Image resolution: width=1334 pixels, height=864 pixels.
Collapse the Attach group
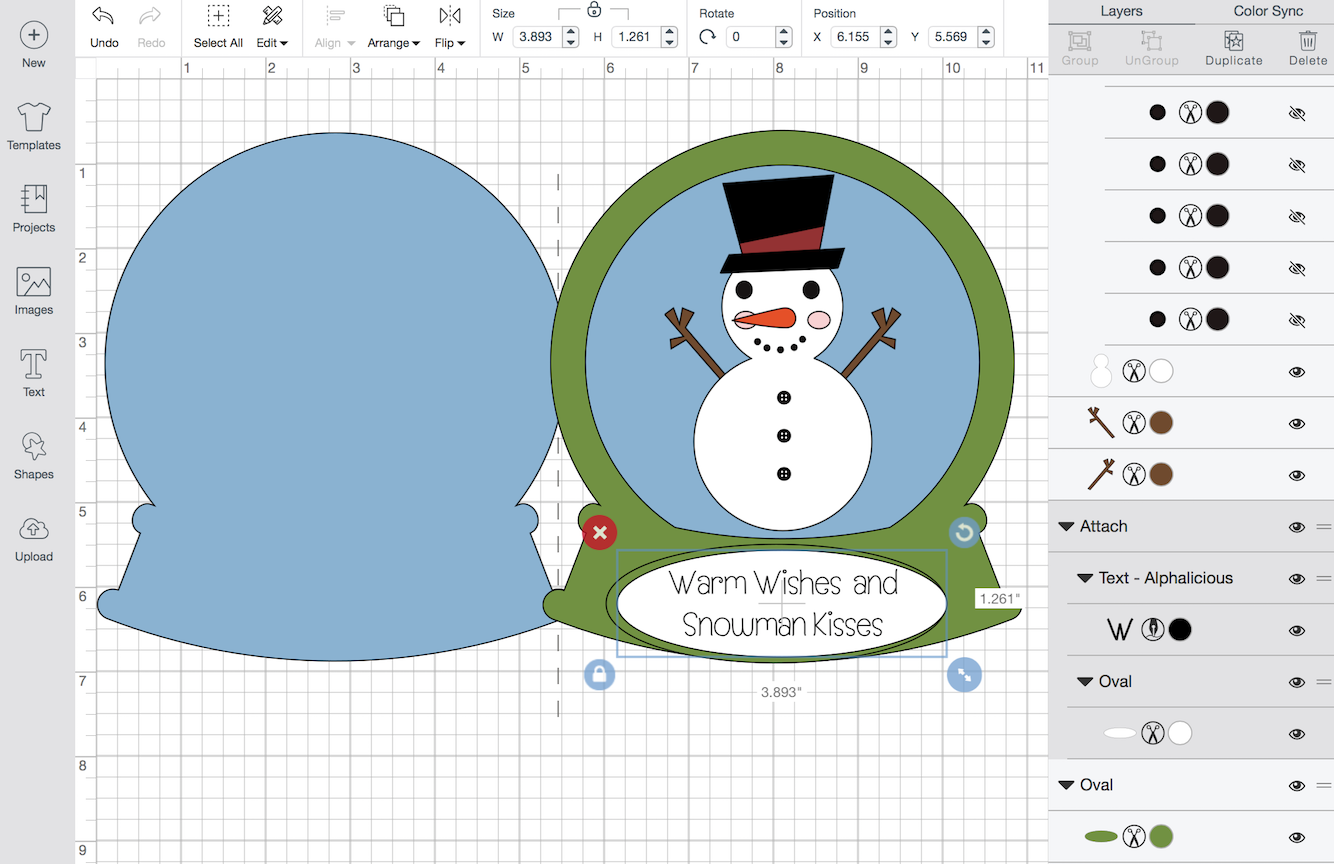point(1066,527)
